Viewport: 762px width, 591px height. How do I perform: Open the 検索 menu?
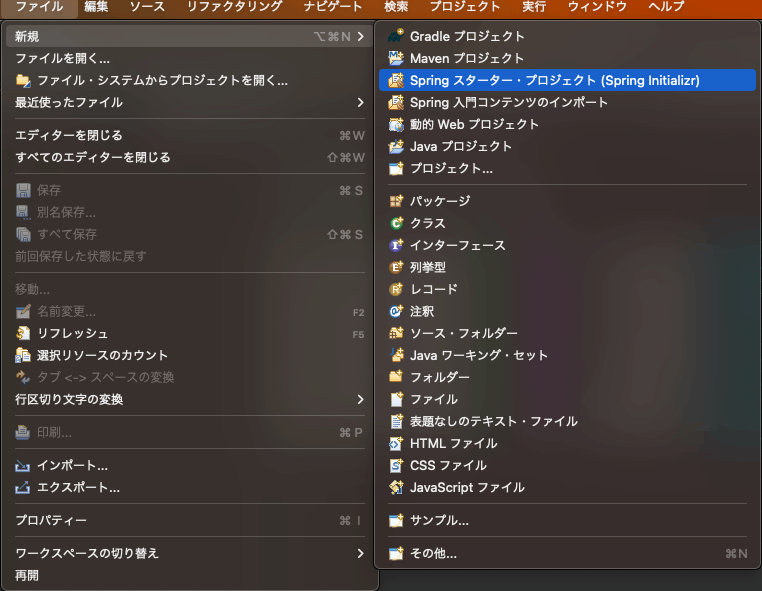[396, 7]
